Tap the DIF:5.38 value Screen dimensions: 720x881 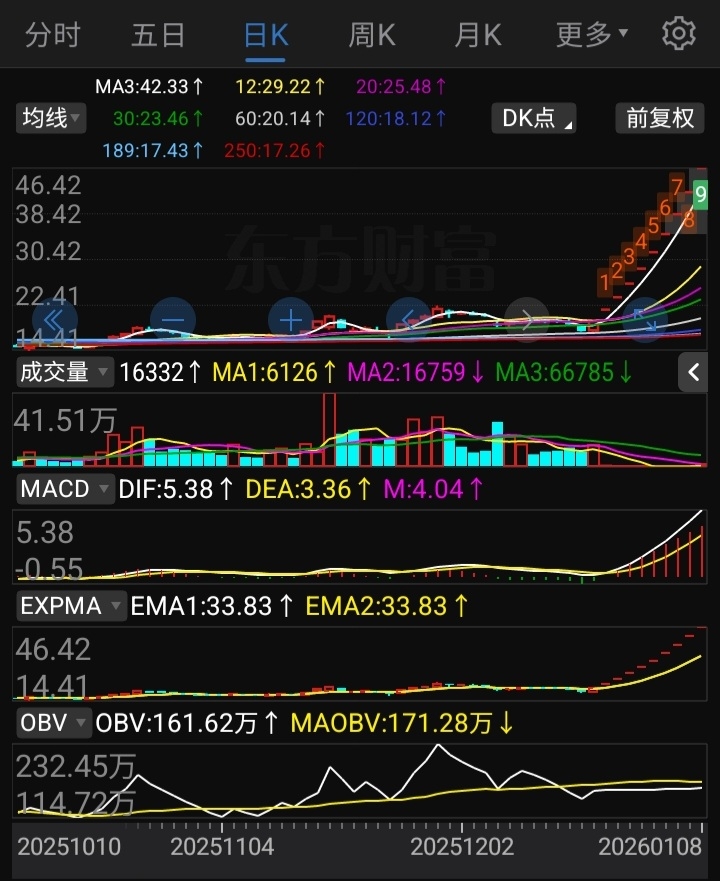point(175,489)
